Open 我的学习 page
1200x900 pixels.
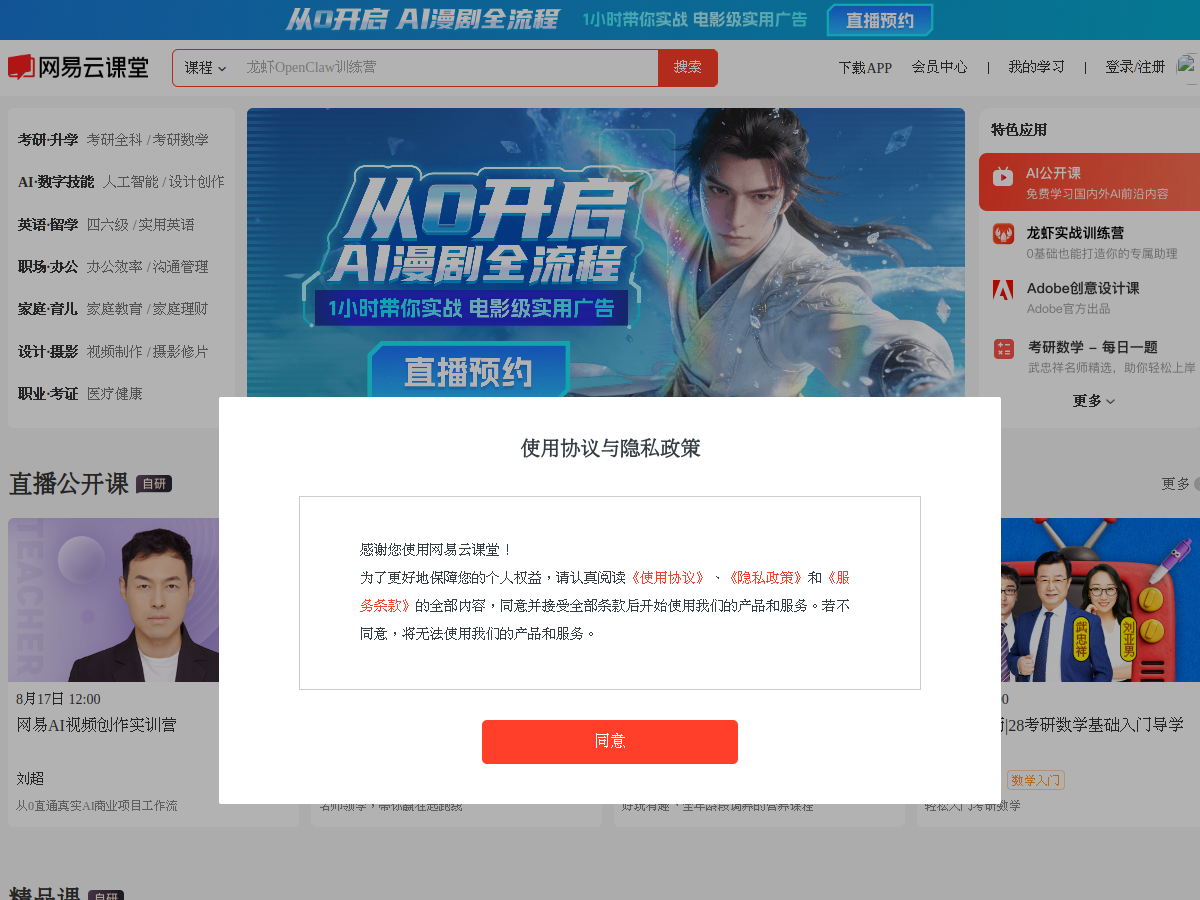pos(1036,67)
